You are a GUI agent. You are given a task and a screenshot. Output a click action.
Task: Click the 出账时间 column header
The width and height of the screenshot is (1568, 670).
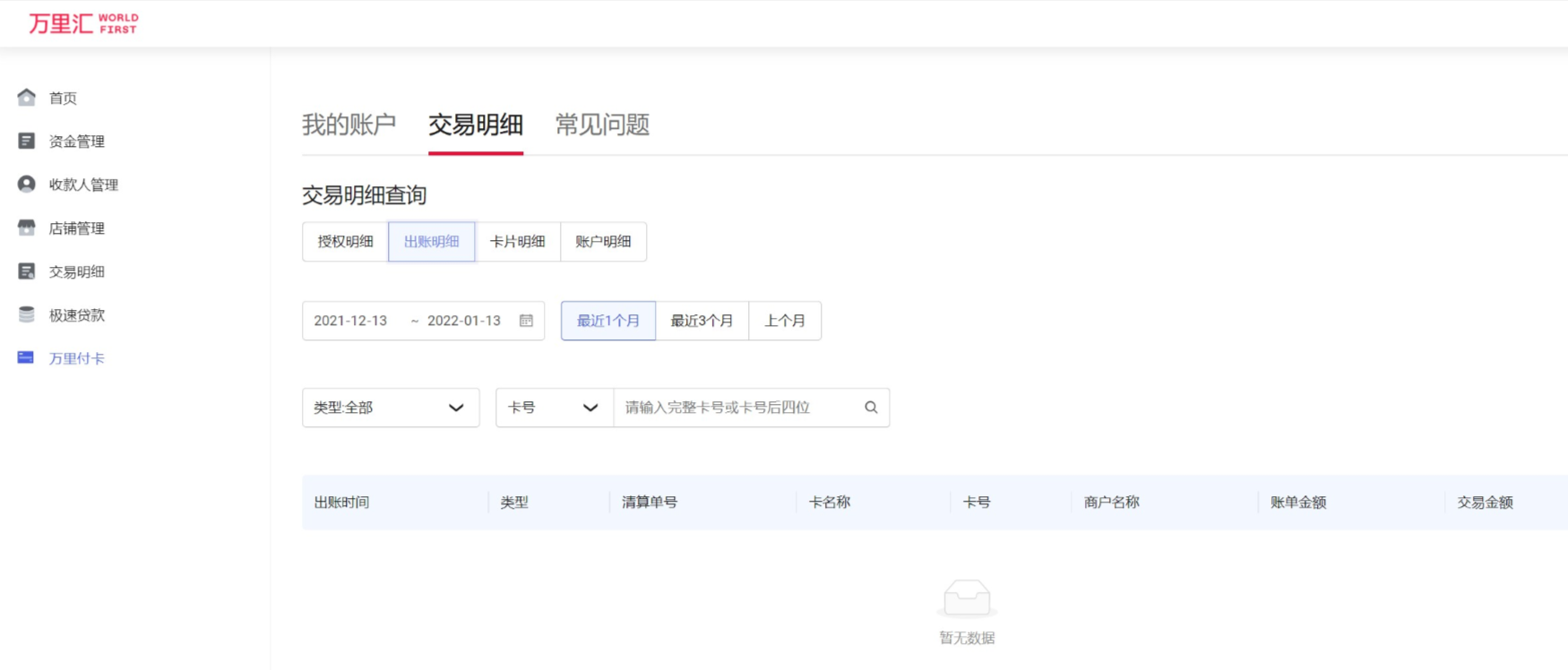point(341,502)
